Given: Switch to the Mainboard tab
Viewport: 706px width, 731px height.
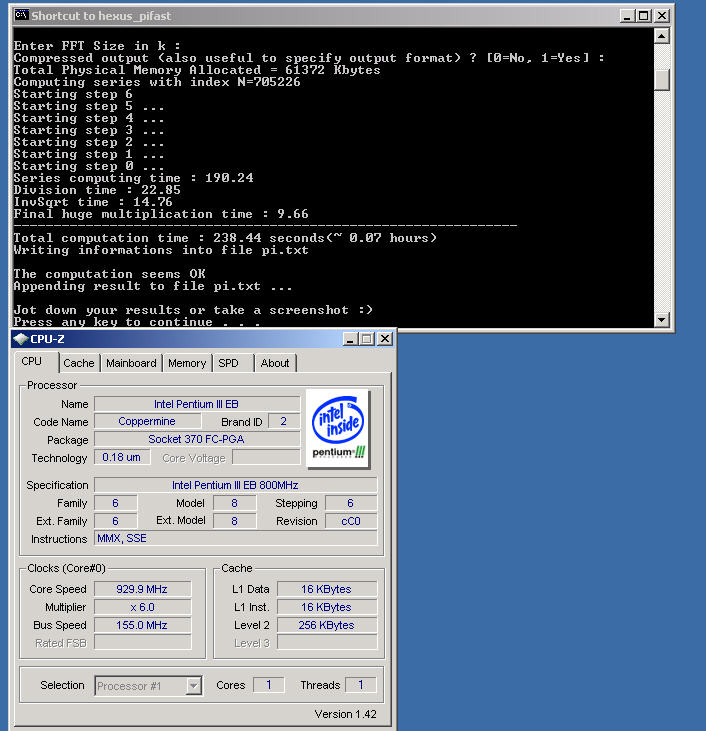Looking at the screenshot, I should (x=131, y=363).
